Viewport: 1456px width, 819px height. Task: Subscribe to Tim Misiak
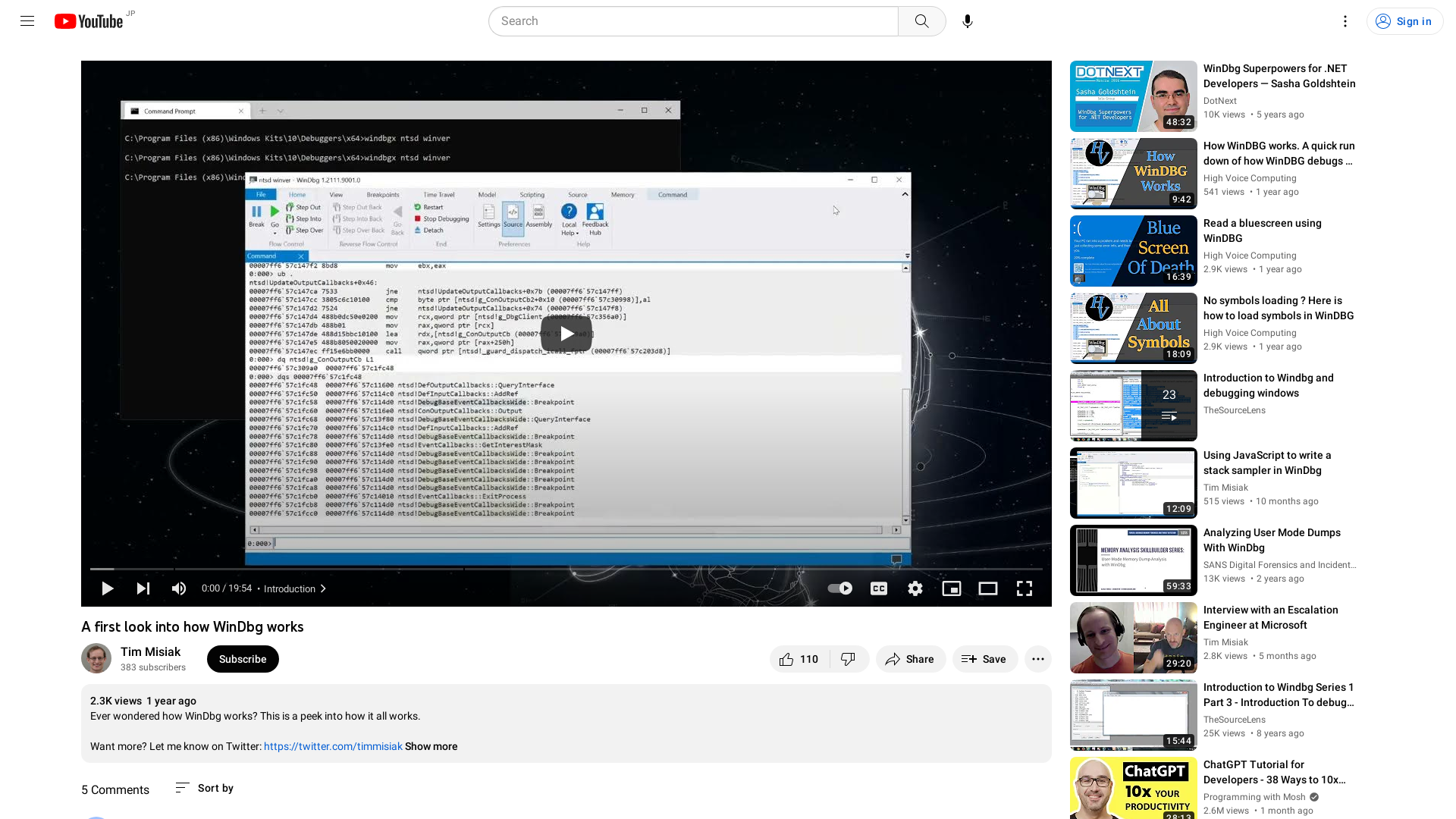point(243,659)
